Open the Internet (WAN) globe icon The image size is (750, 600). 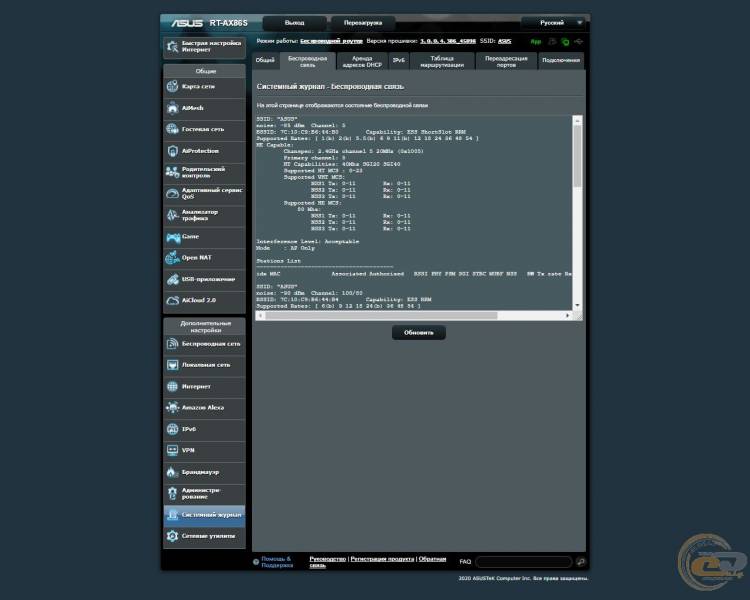pos(172,386)
